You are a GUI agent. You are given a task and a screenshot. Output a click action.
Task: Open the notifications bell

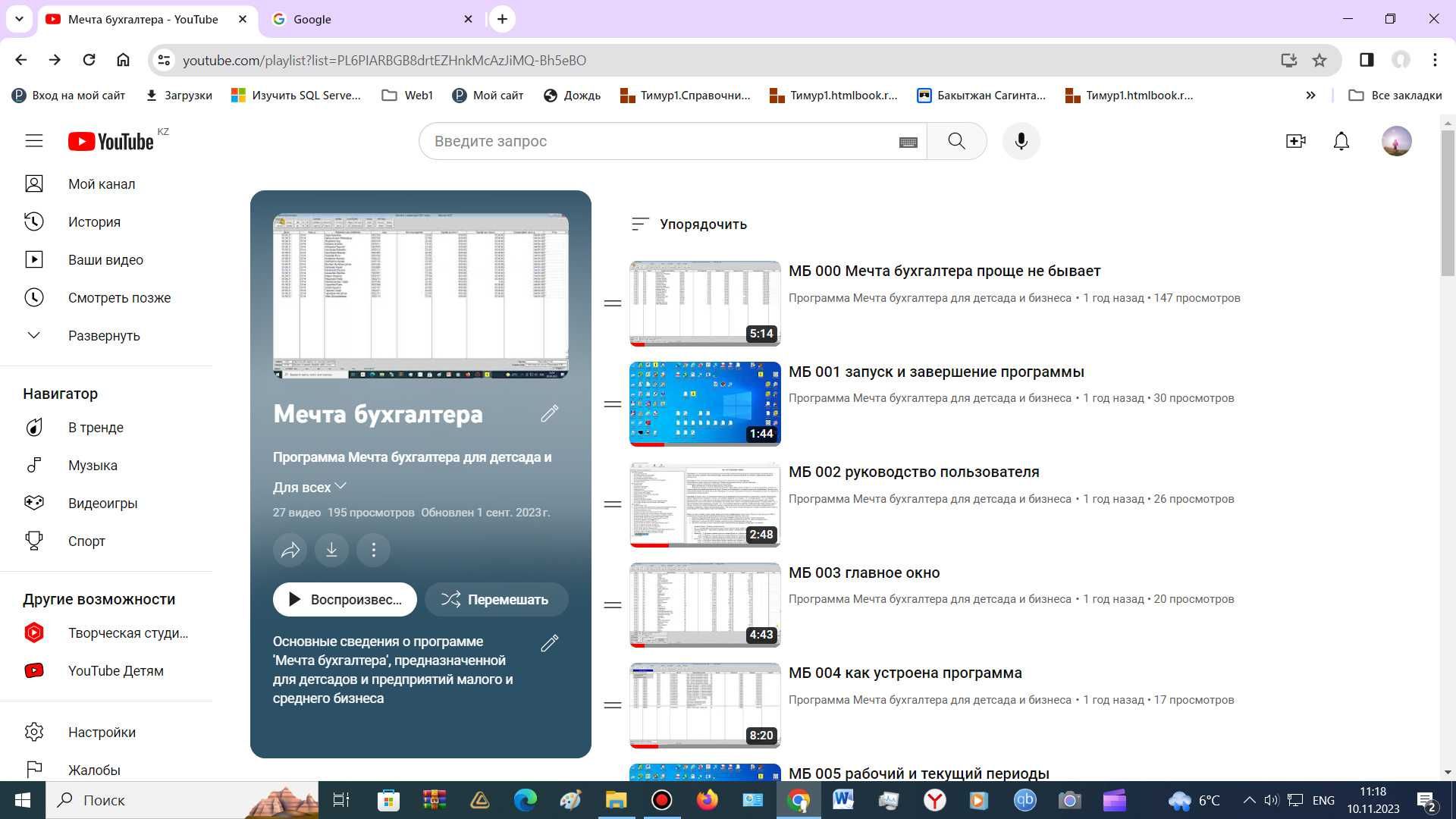1341,141
